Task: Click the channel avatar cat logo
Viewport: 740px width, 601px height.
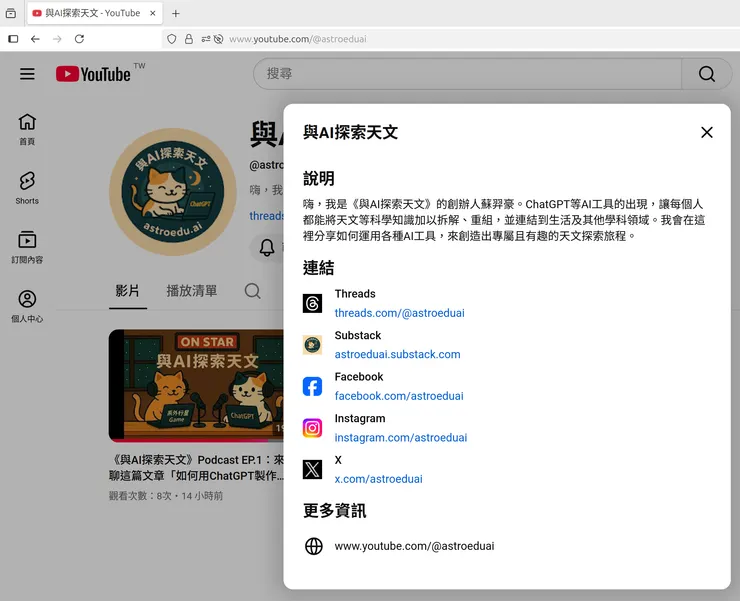Action: [173, 192]
